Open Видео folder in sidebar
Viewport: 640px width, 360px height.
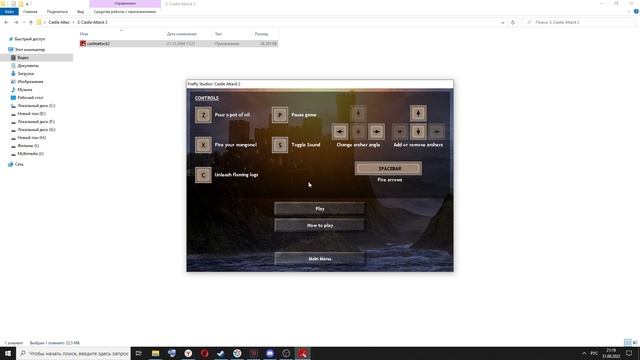tap(23, 58)
